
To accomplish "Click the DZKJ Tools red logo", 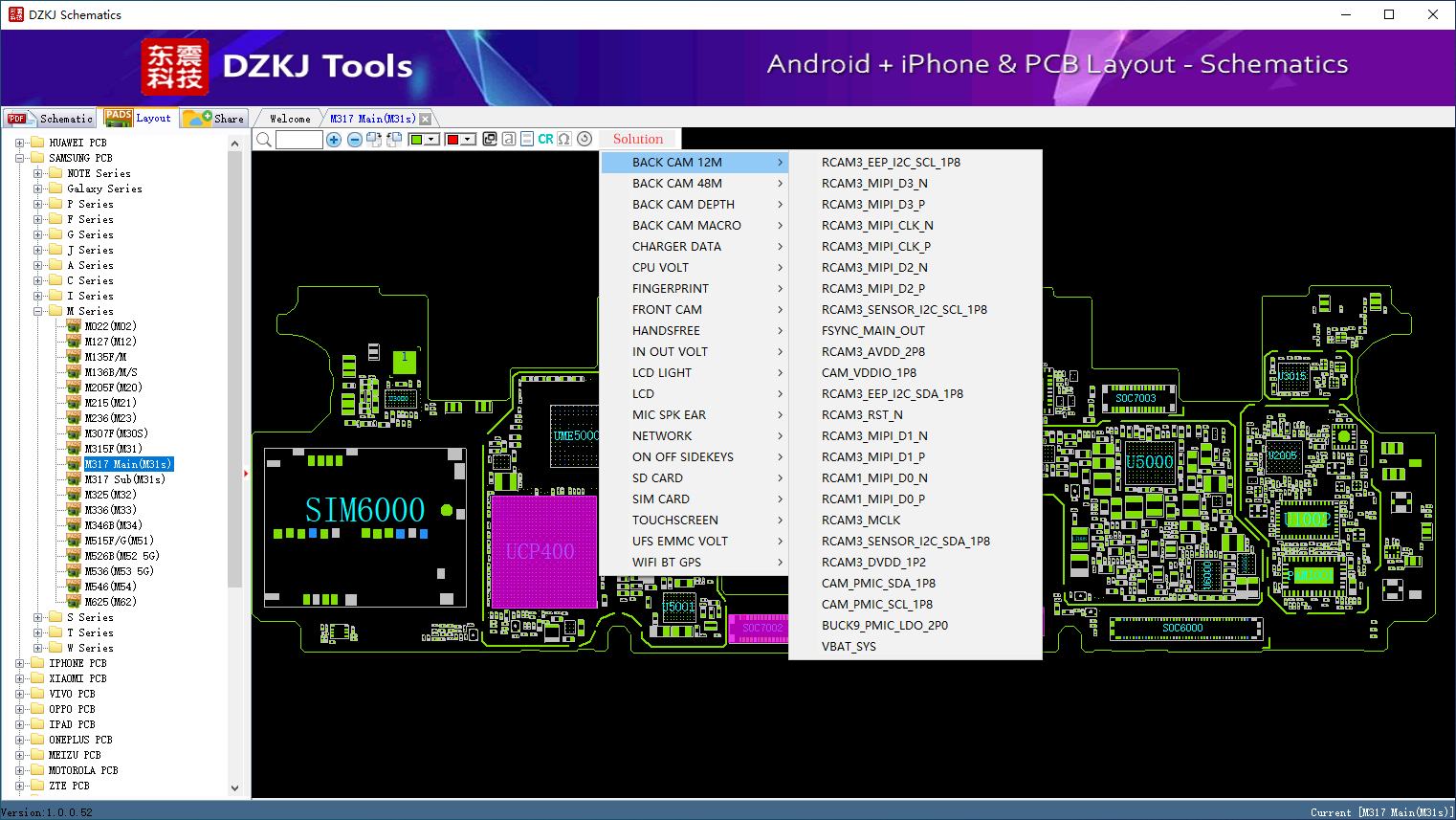I will [x=174, y=66].
